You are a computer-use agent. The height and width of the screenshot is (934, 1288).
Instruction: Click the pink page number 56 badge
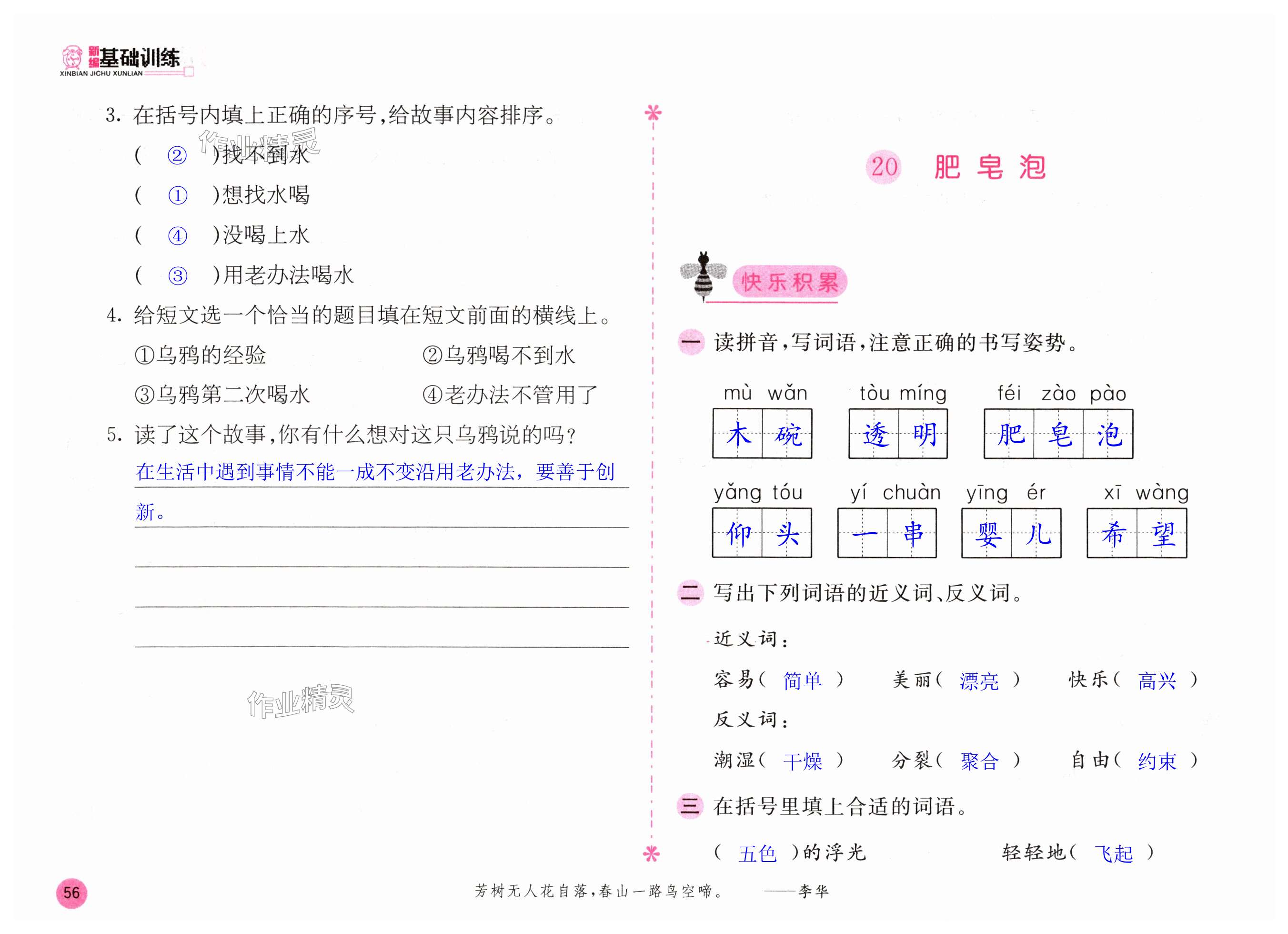[71, 893]
